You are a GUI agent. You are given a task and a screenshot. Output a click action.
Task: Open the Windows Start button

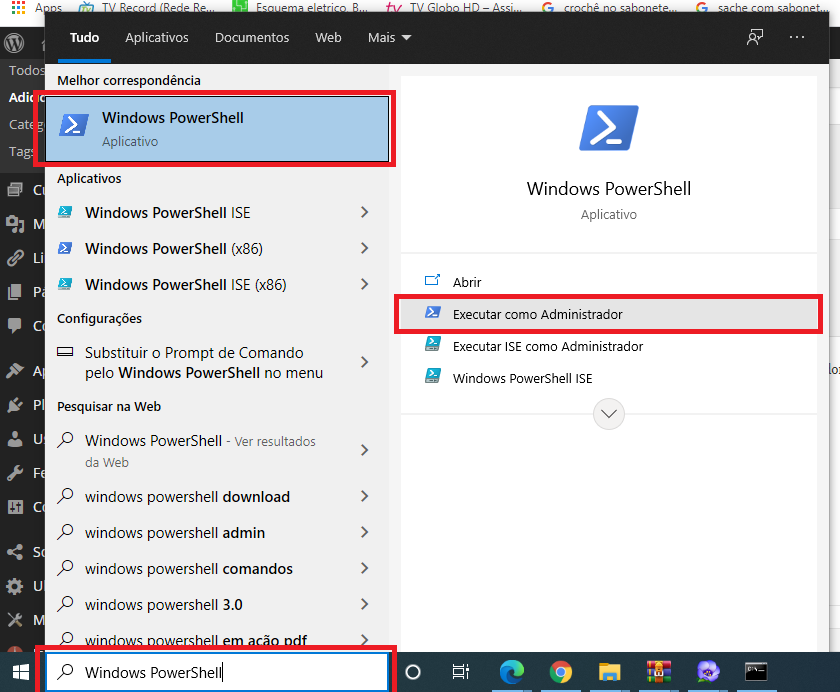pyautogui.click(x=20, y=672)
